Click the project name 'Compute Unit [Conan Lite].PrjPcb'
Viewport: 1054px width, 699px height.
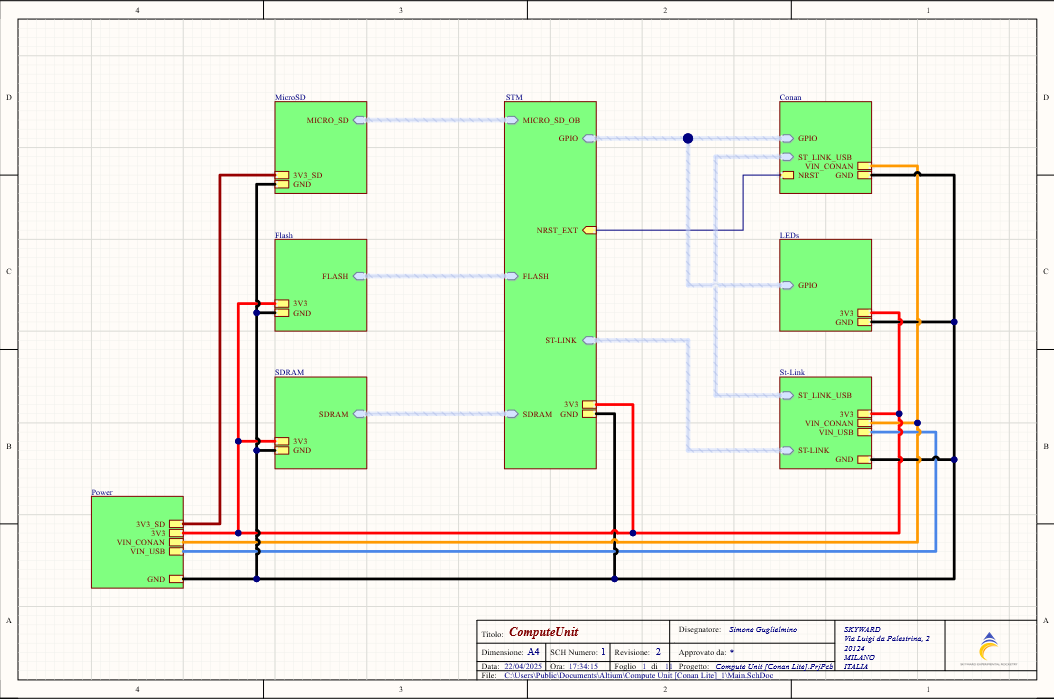click(774, 667)
